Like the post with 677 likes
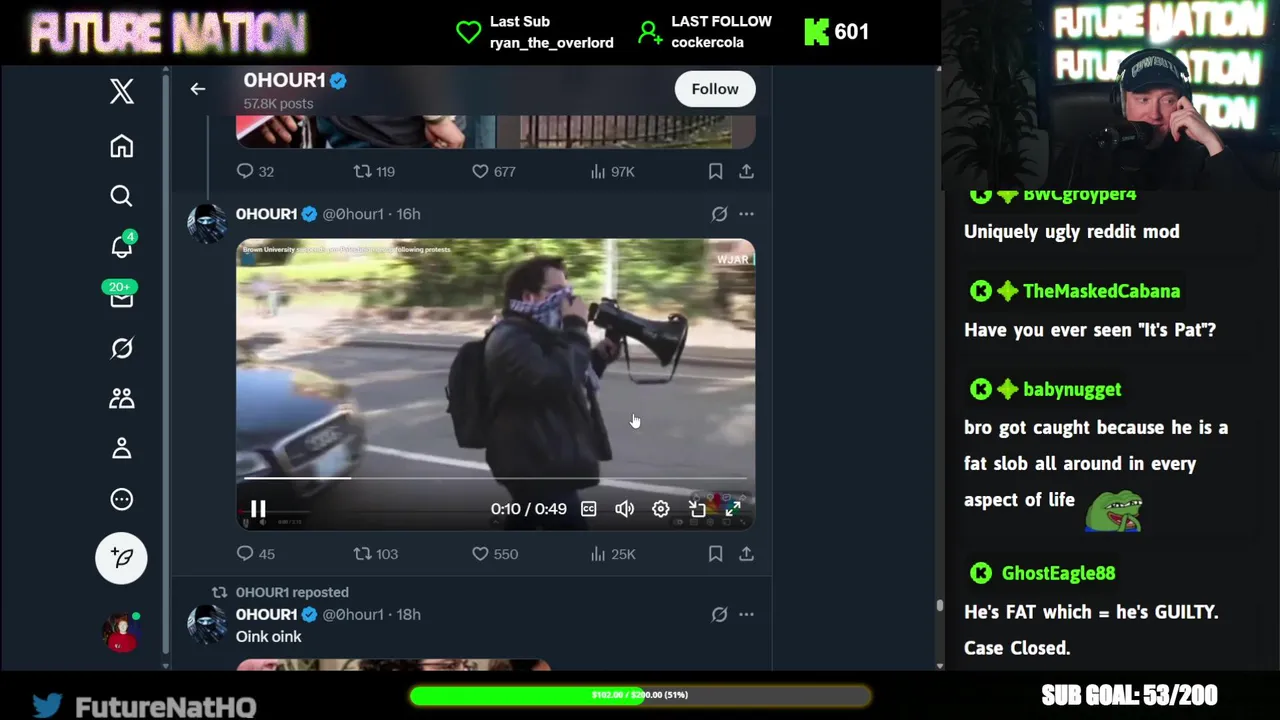 coord(493,171)
